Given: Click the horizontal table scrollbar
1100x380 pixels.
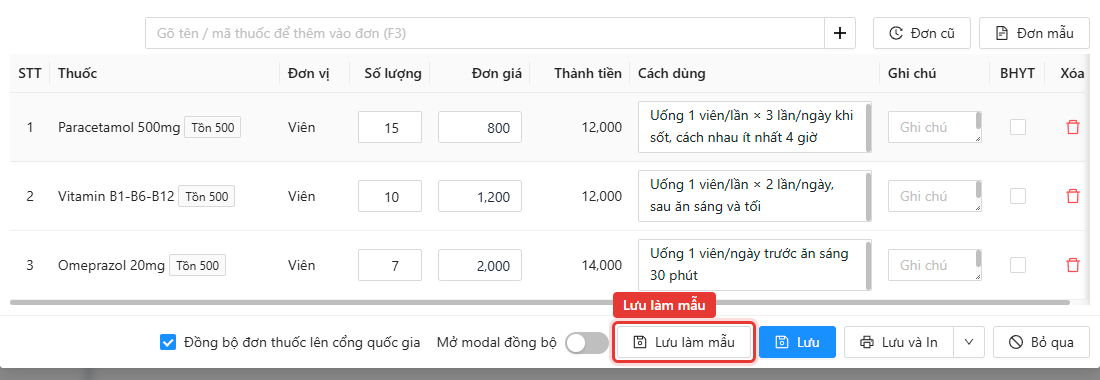Looking at the screenshot, I should (540, 302).
